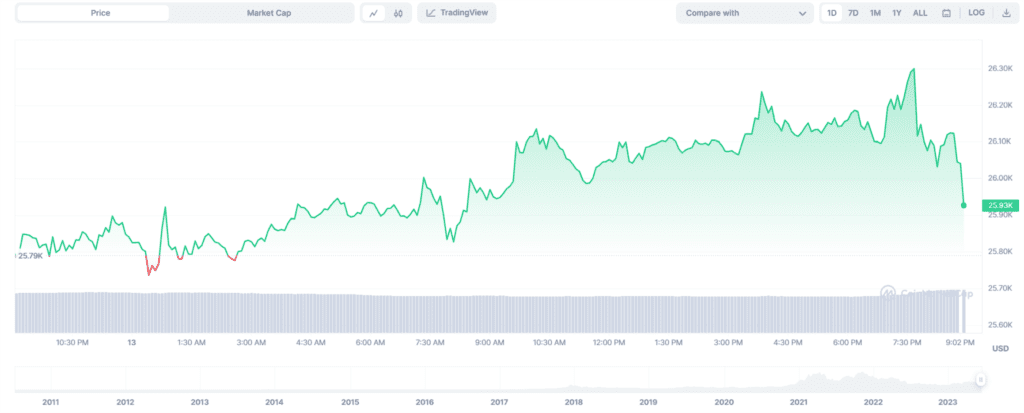This screenshot has width=1024, height=413.
Task: Click the range slider handle near 2023
Action: coord(980,380)
